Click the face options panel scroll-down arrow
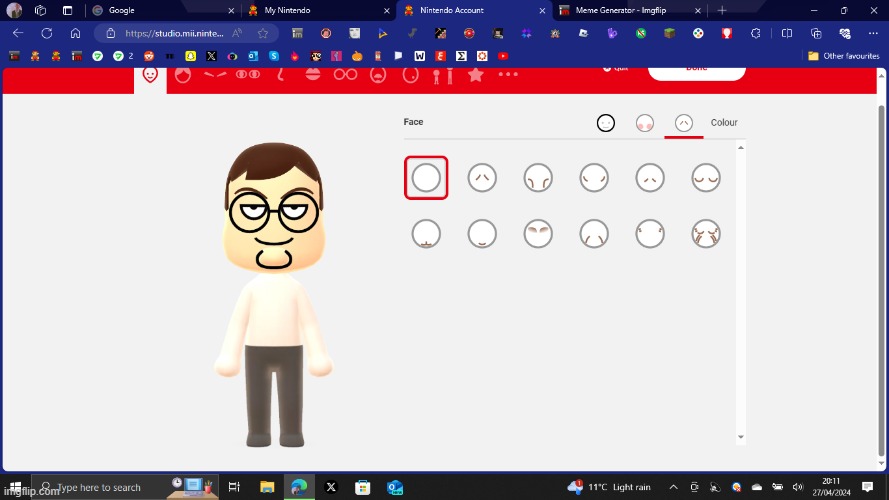Screen dimensions: 889x500 point(740,437)
